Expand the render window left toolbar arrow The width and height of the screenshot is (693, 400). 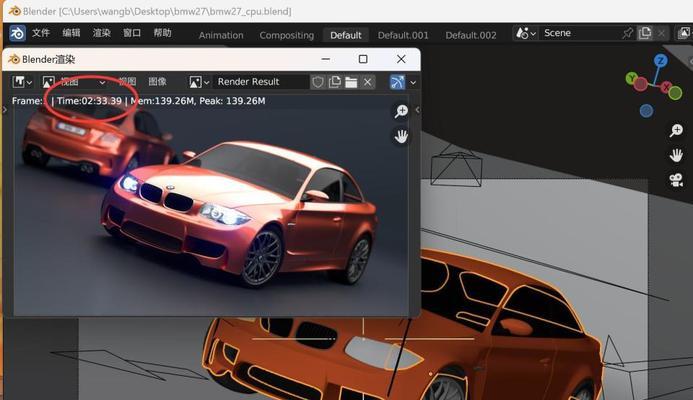click(x=5, y=109)
